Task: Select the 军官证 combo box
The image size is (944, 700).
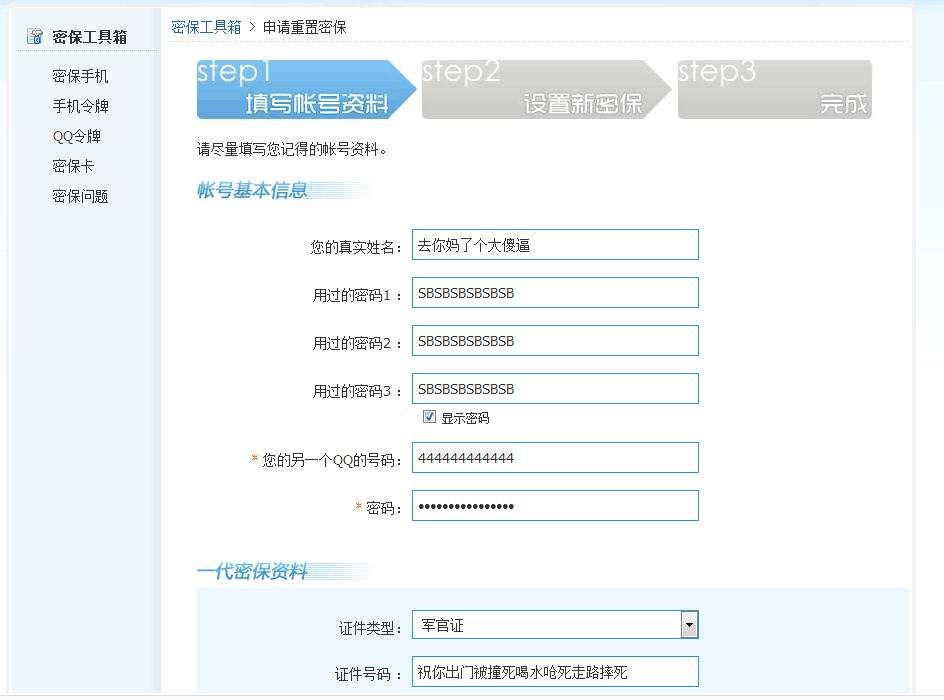Action: coord(546,626)
